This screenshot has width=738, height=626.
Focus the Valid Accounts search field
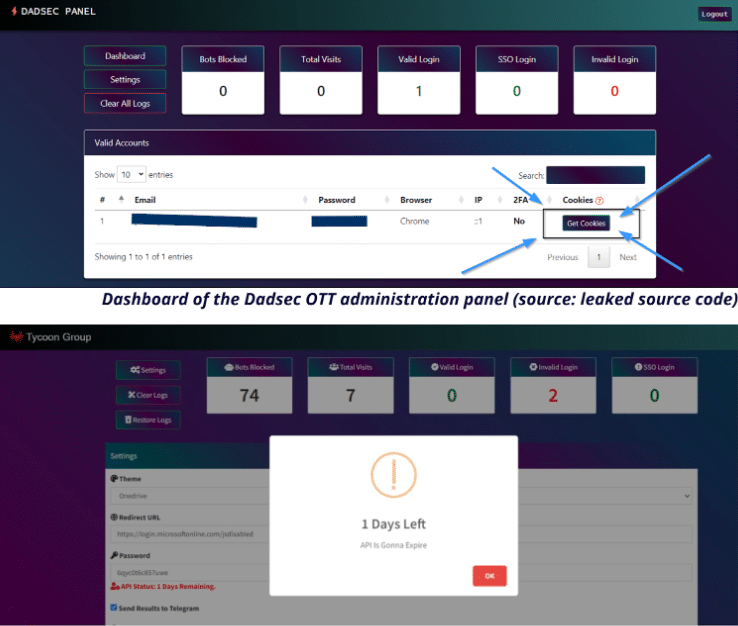point(595,175)
